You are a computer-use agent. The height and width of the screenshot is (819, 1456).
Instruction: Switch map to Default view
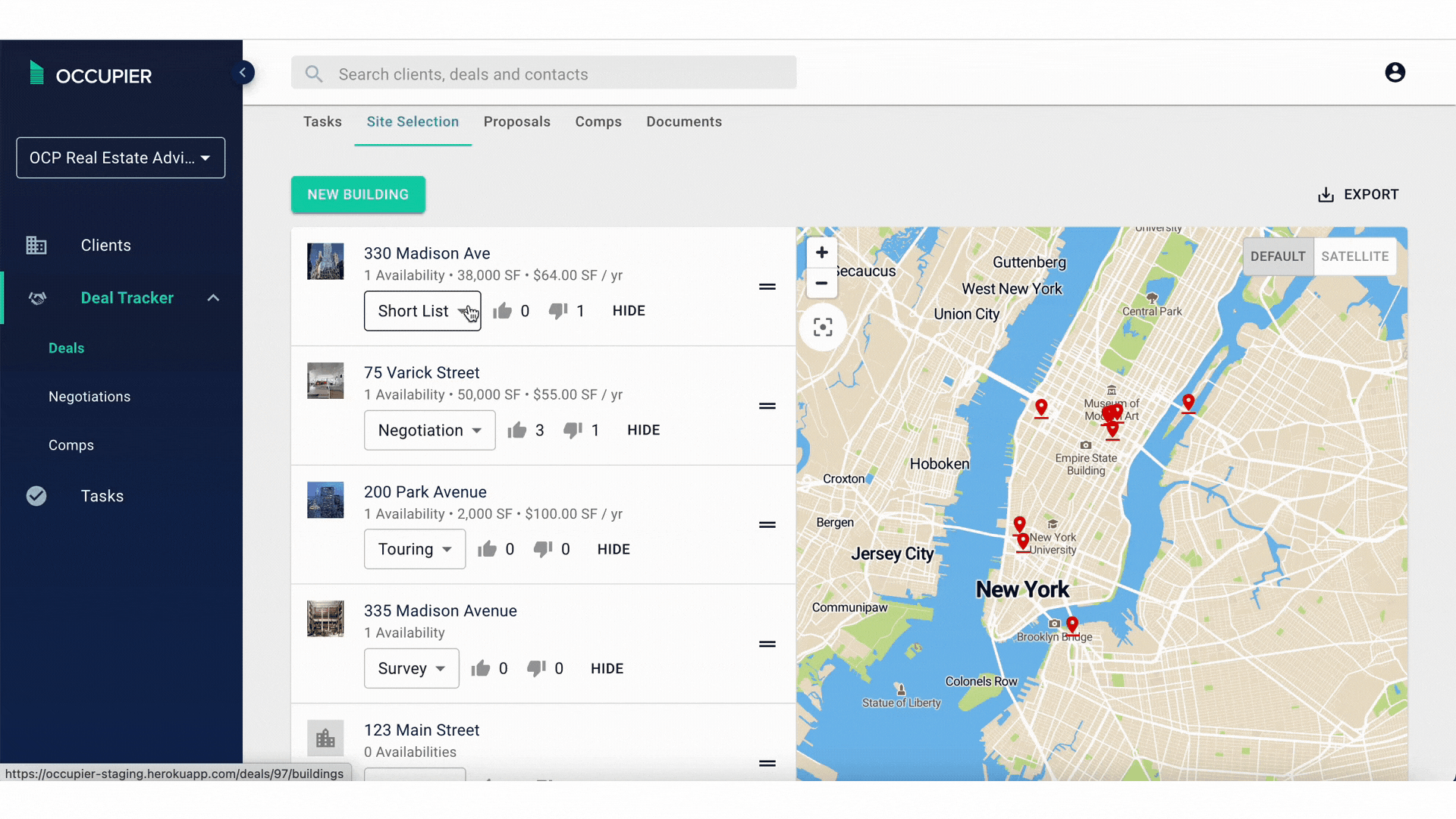click(1278, 256)
